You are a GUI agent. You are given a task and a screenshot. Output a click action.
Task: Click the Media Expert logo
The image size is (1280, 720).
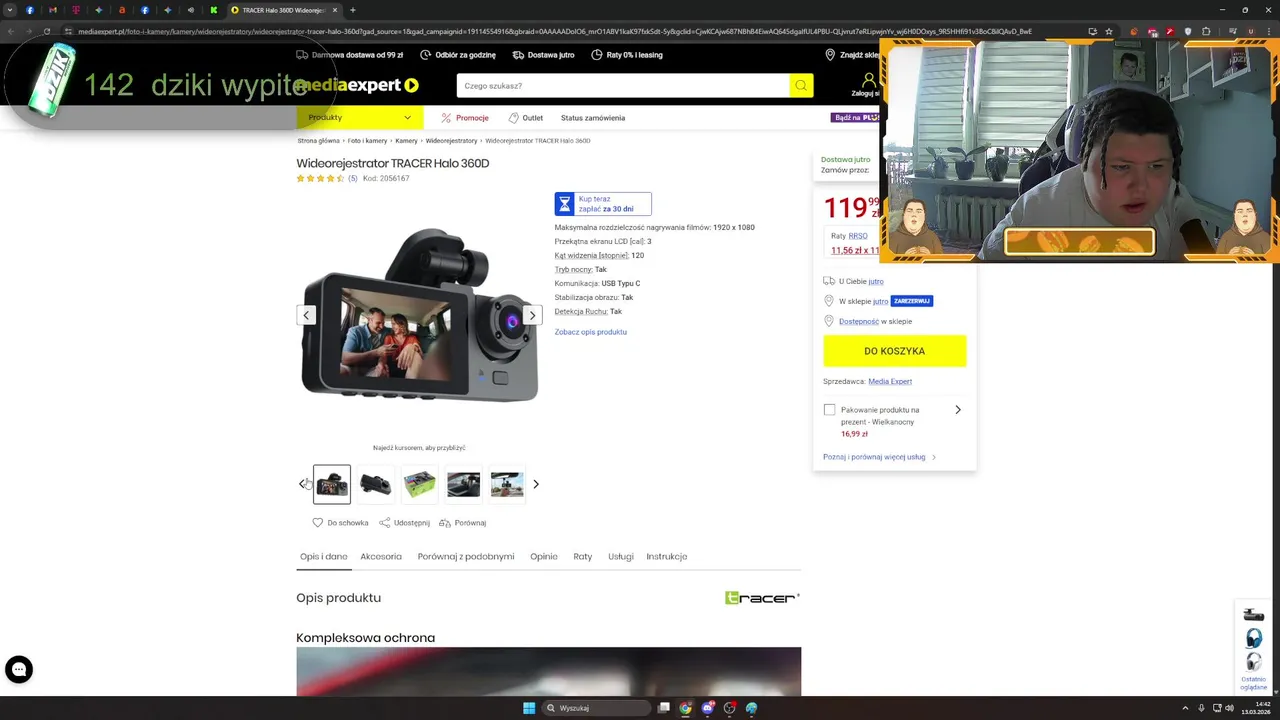(357, 85)
